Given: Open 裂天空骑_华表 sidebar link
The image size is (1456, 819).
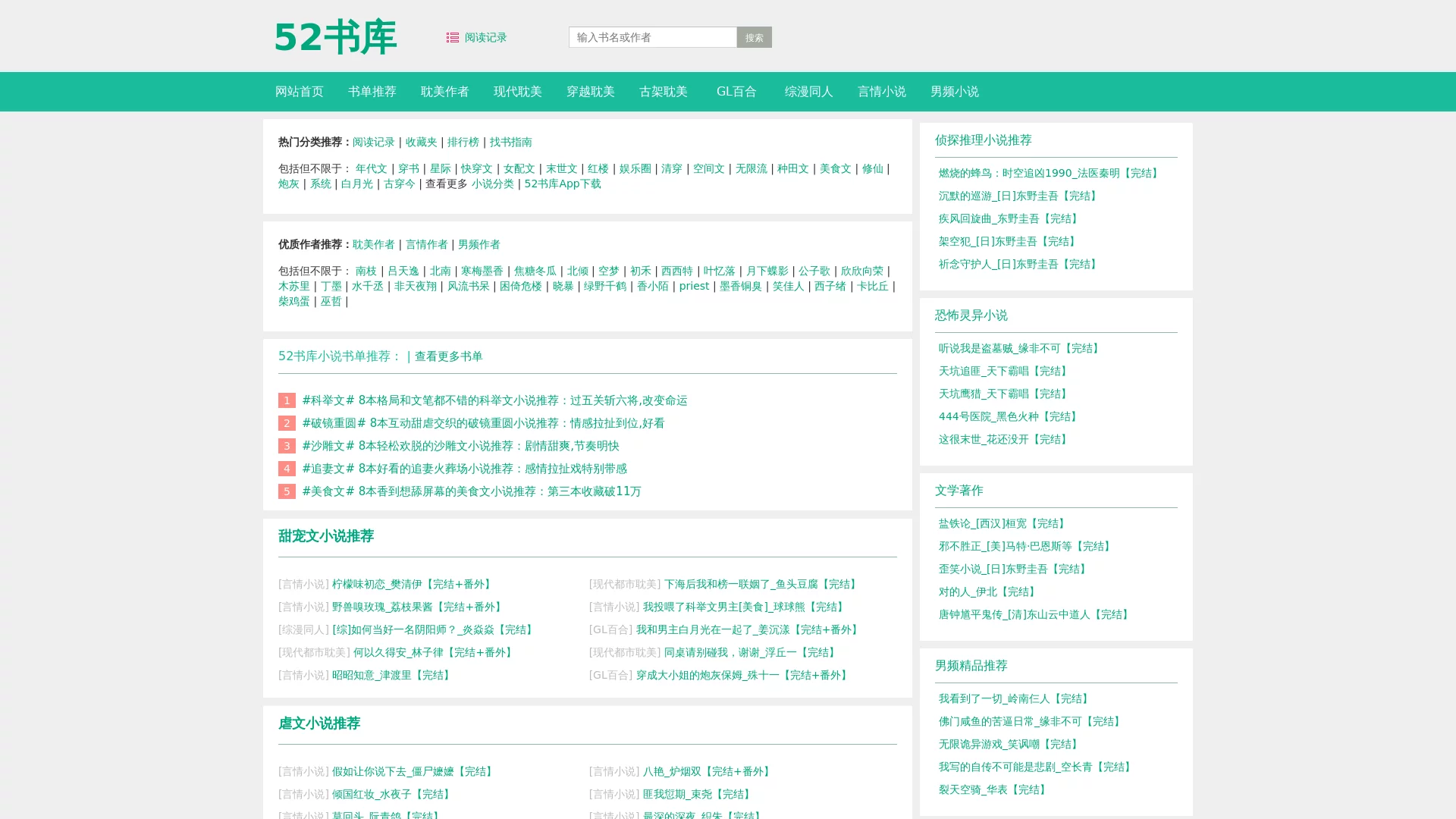Looking at the screenshot, I should point(994,789).
